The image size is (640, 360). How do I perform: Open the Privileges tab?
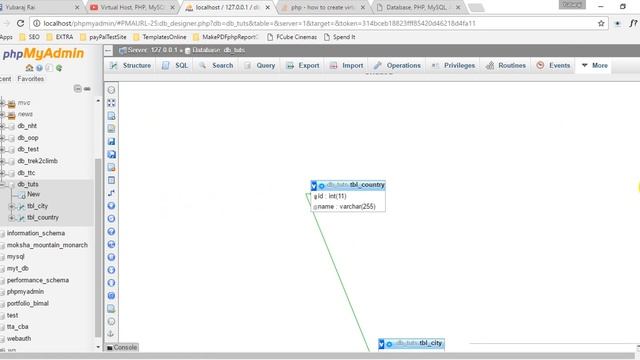click(x=454, y=65)
